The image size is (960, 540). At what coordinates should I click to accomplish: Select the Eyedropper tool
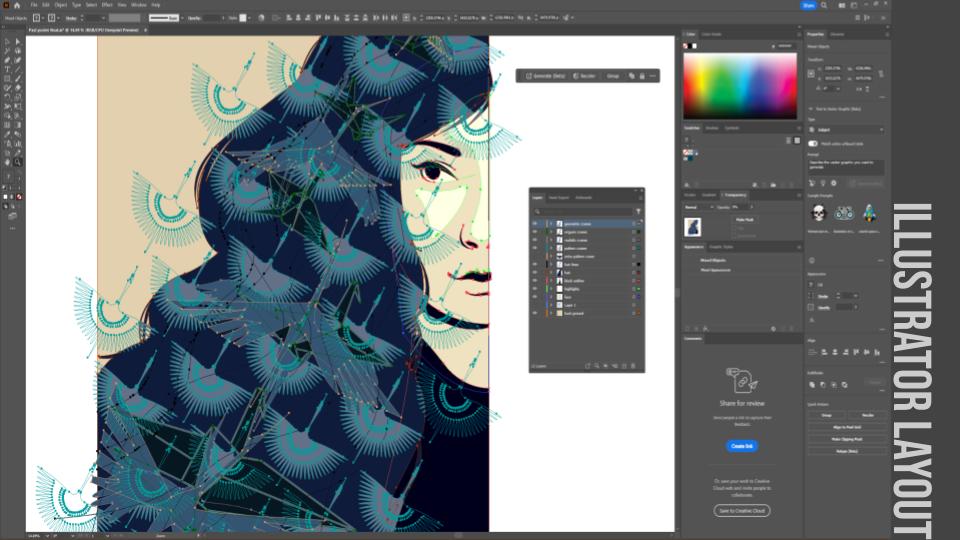point(7,133)
